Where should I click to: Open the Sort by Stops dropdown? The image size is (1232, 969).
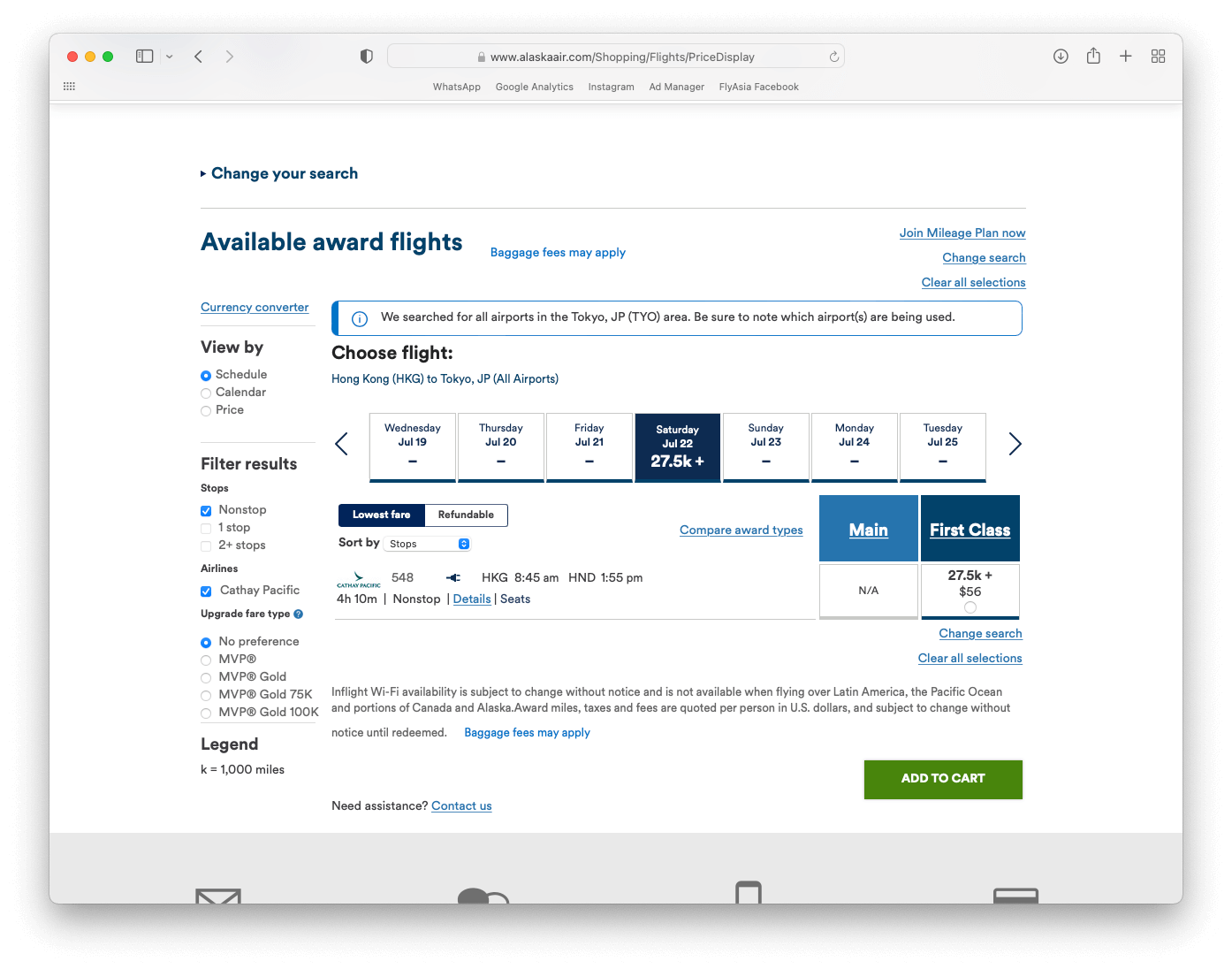pyautogui.click(x=428, y=545)
